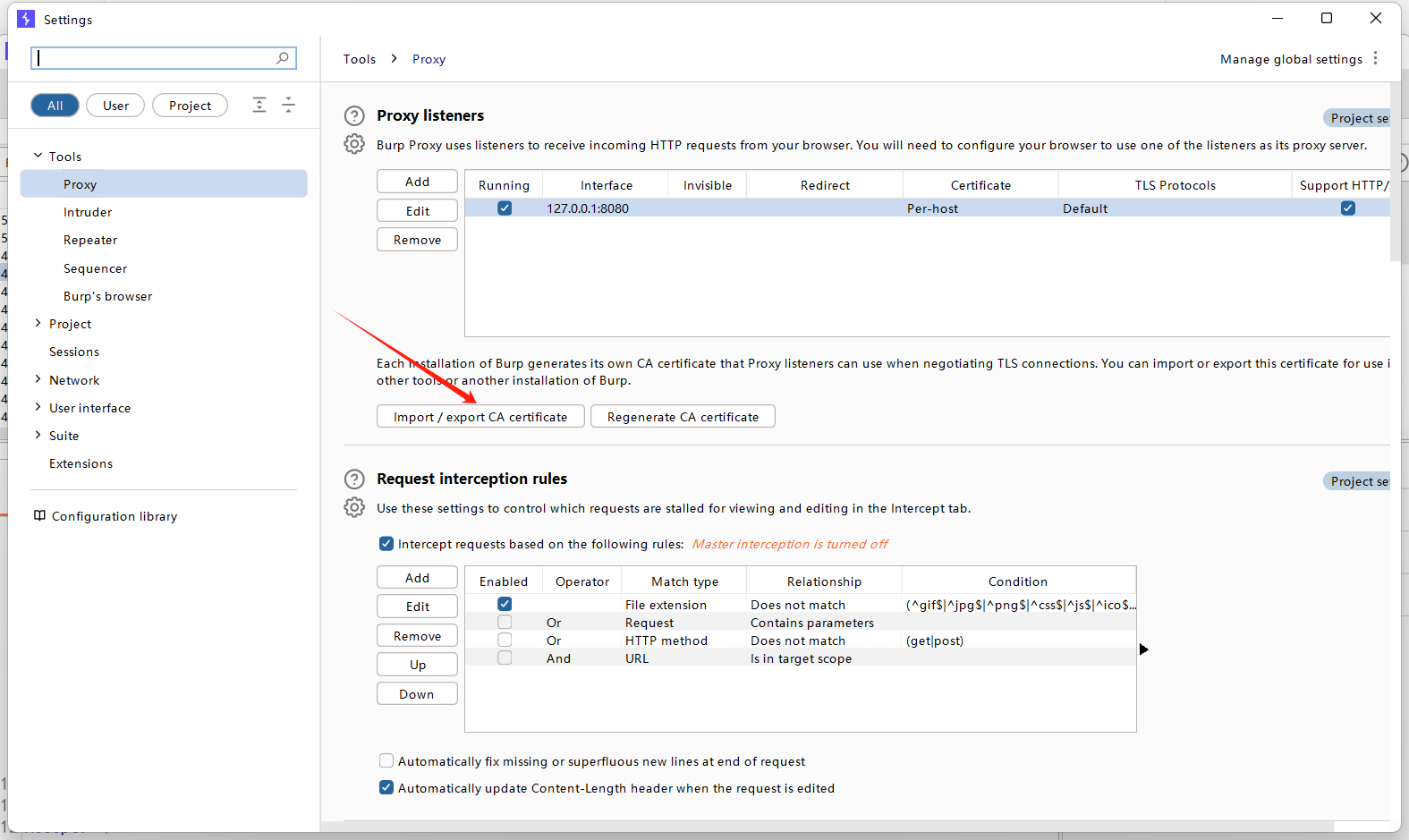Toggle Support HTTP/2 checkbox for the listener

(x=1347, y=208)
